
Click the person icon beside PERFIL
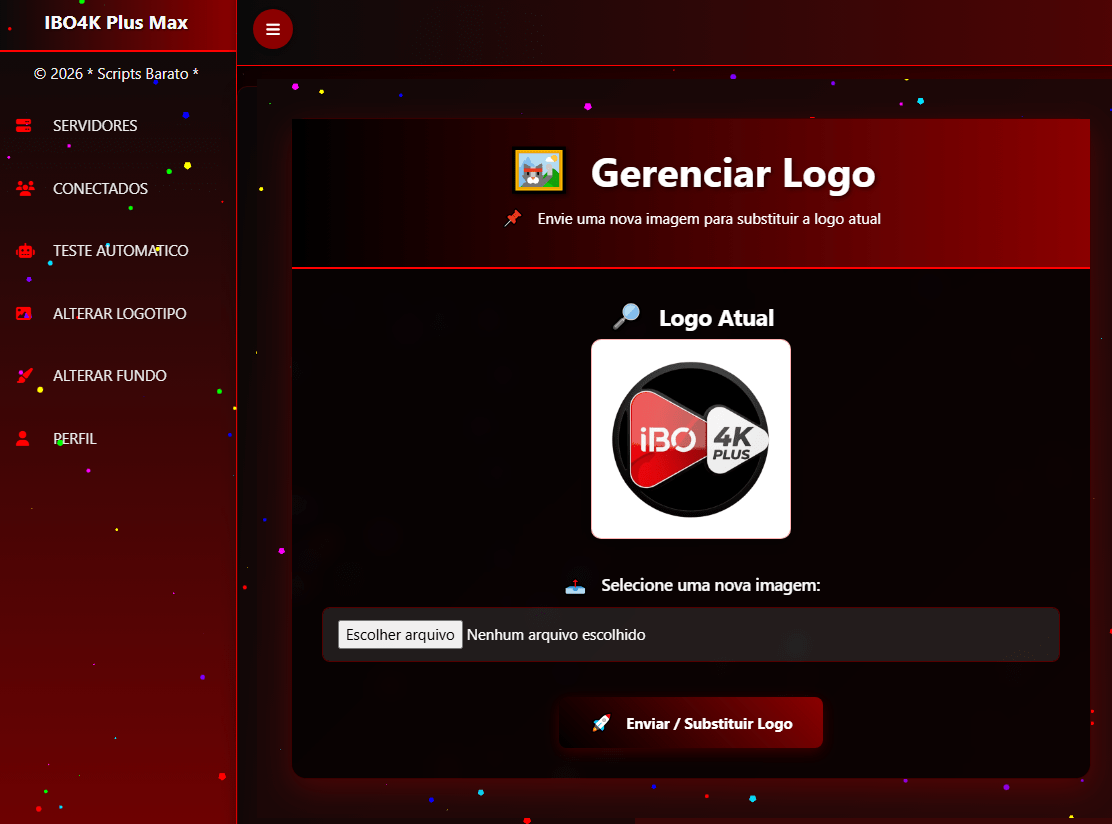tap(24, 438)
